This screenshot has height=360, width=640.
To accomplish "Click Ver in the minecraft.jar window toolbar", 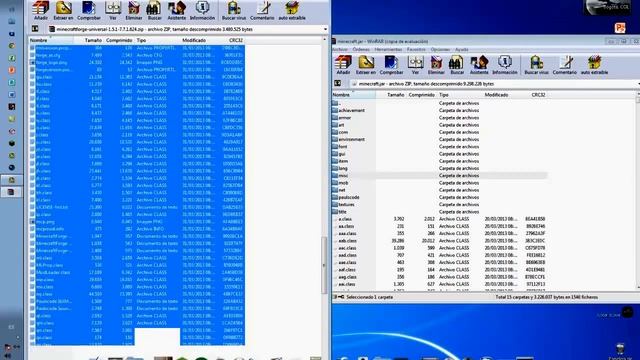I will (x=415, y=65).
